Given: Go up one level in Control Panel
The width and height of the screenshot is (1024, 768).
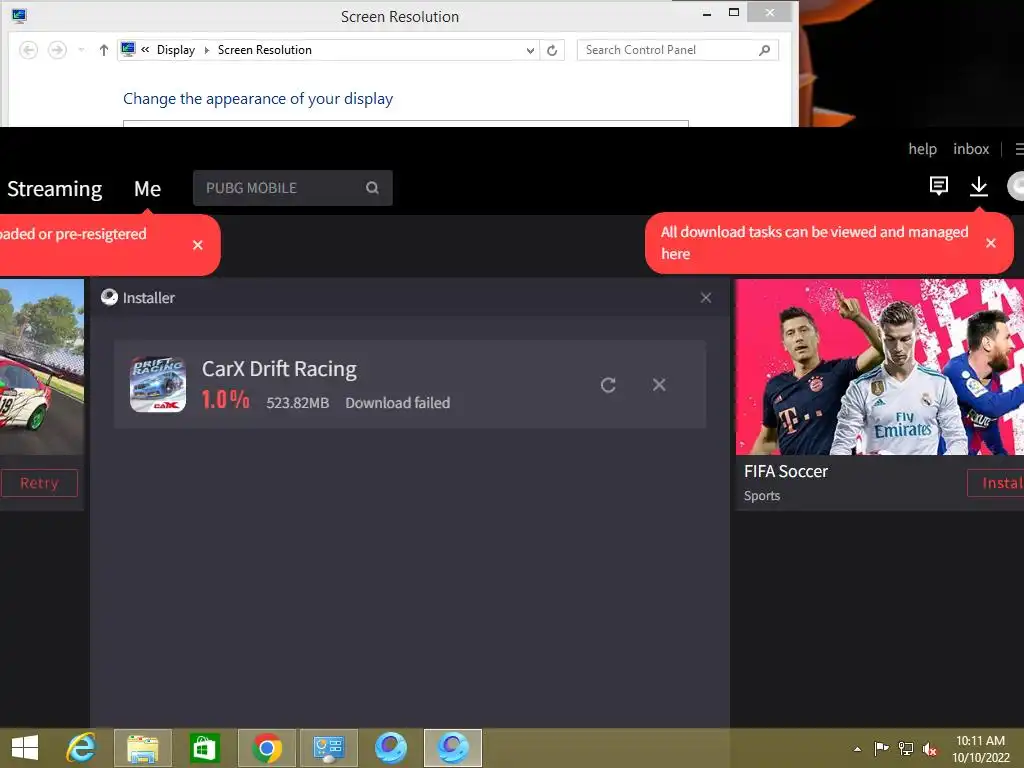Looking at the screenshot, I should pyautogui.click(x=103, y=50).
